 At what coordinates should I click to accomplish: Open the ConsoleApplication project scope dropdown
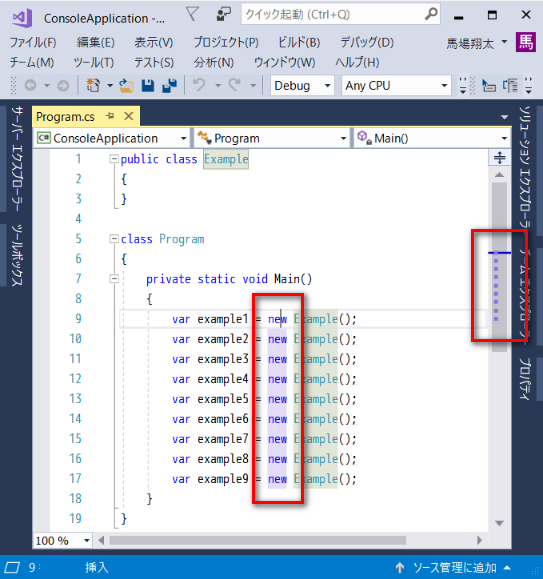(x=112, y=138)
